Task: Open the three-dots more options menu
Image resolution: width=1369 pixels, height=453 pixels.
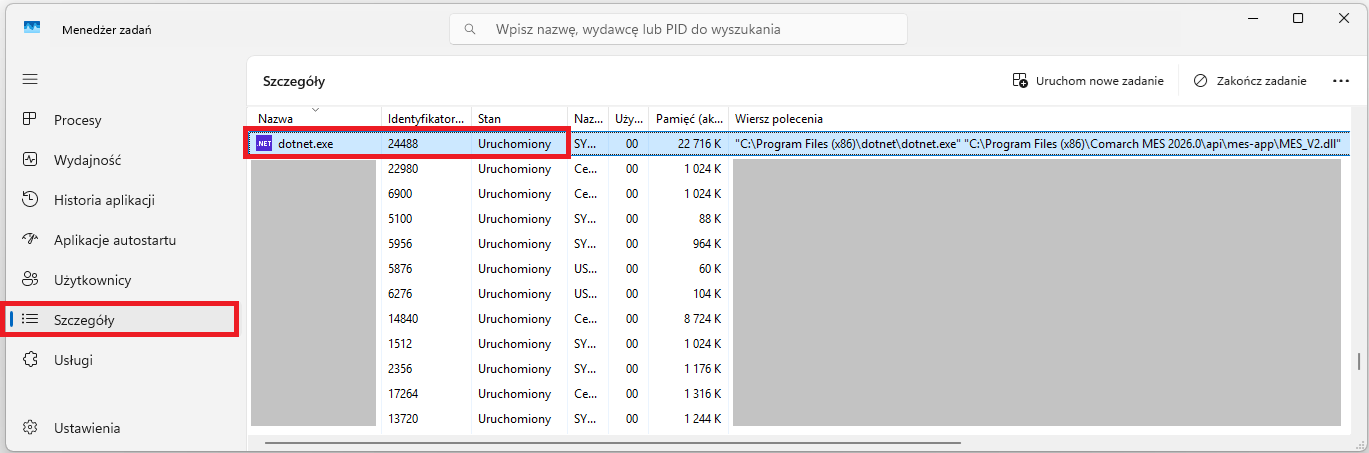Action: pyautogui.click(x=1341, y=81)
